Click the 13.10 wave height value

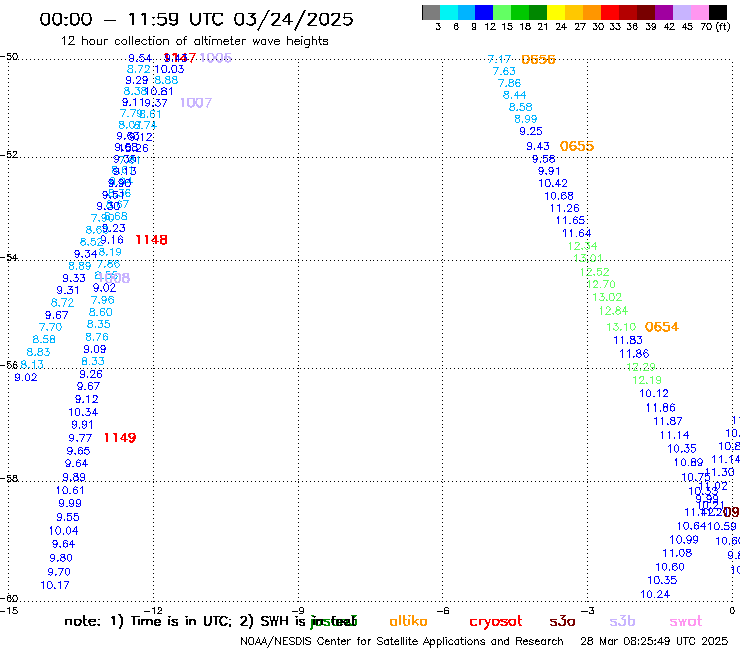tap(621, 327)
